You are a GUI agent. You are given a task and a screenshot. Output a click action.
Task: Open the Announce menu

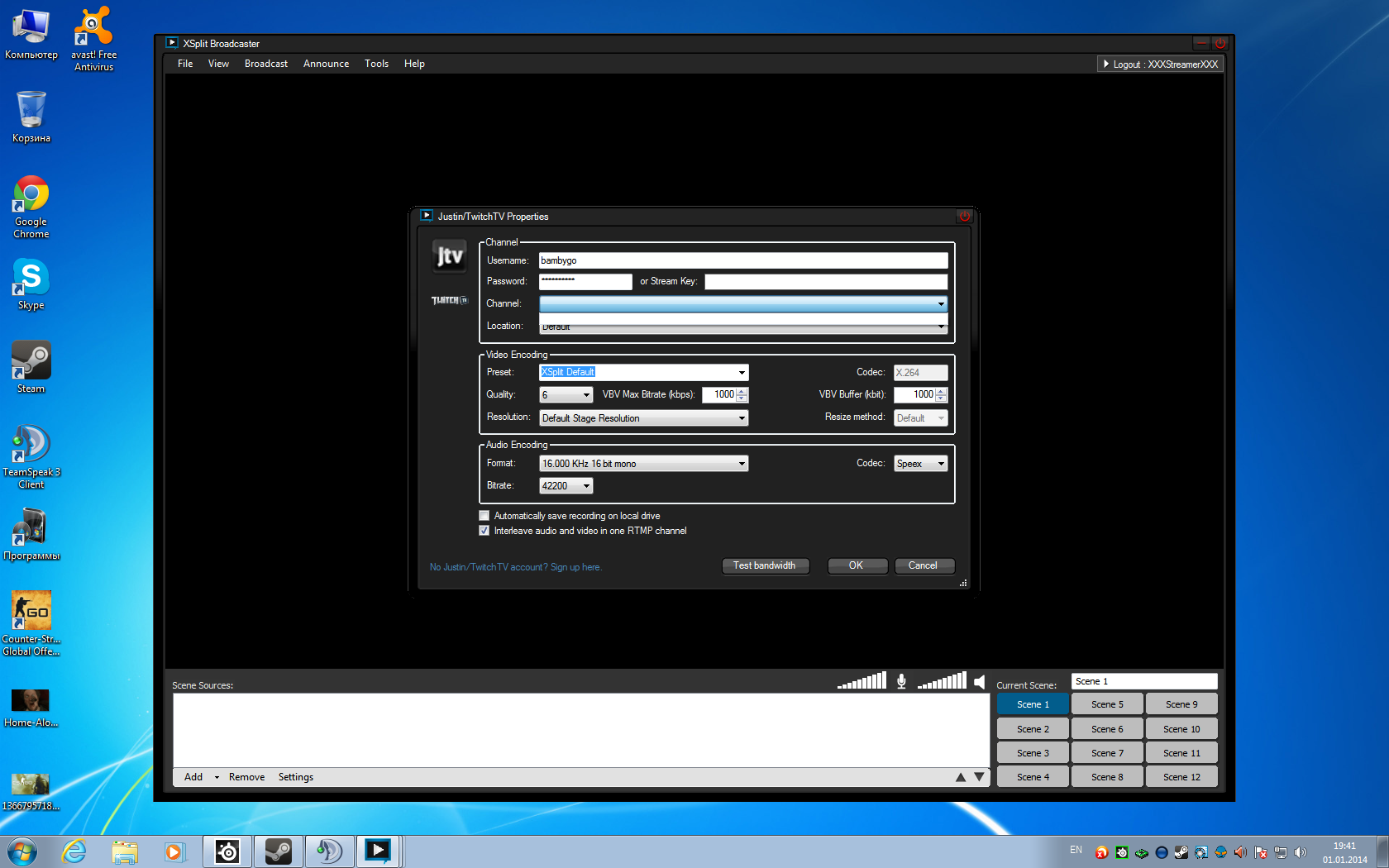(326, 64)
